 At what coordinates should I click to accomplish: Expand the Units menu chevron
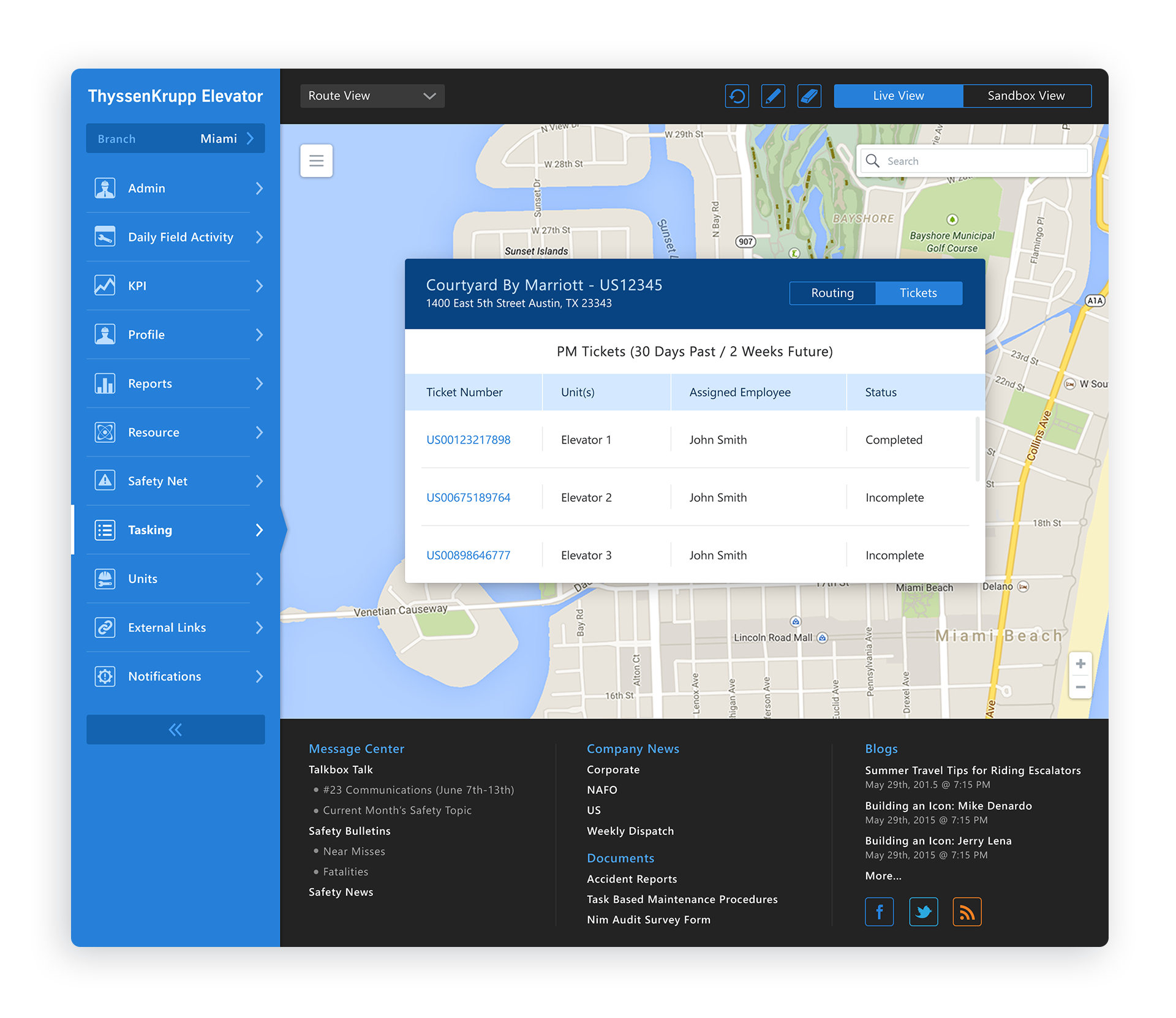click(259, 579)
